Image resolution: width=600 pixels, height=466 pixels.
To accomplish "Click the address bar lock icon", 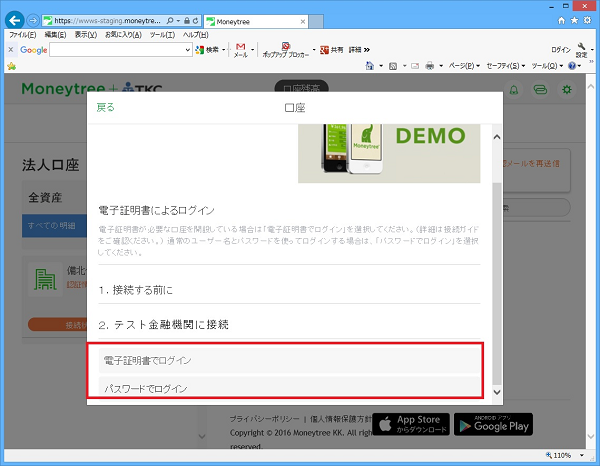I will [187, 21].
